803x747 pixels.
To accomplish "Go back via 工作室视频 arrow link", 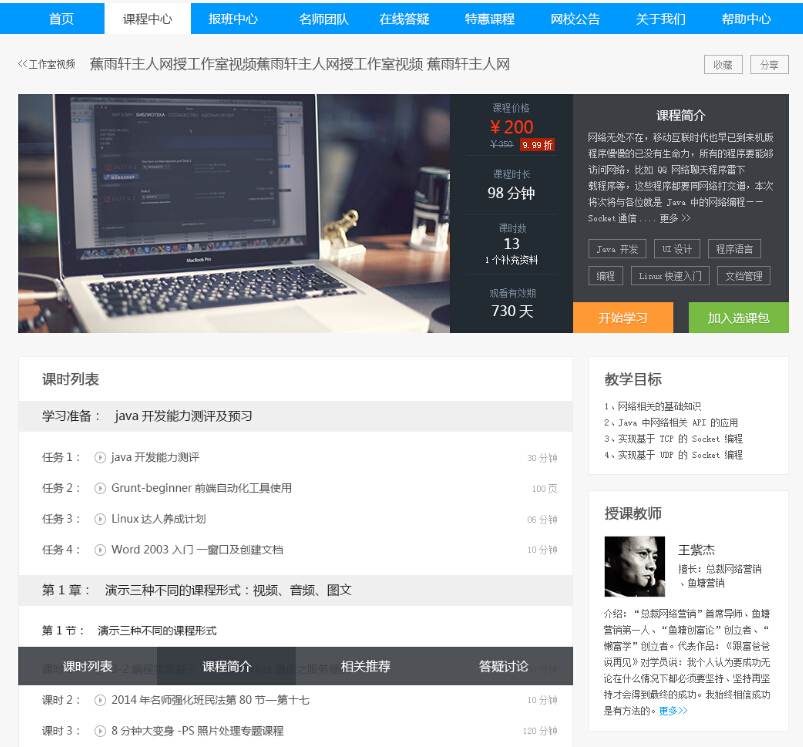I will coord(46,65).
